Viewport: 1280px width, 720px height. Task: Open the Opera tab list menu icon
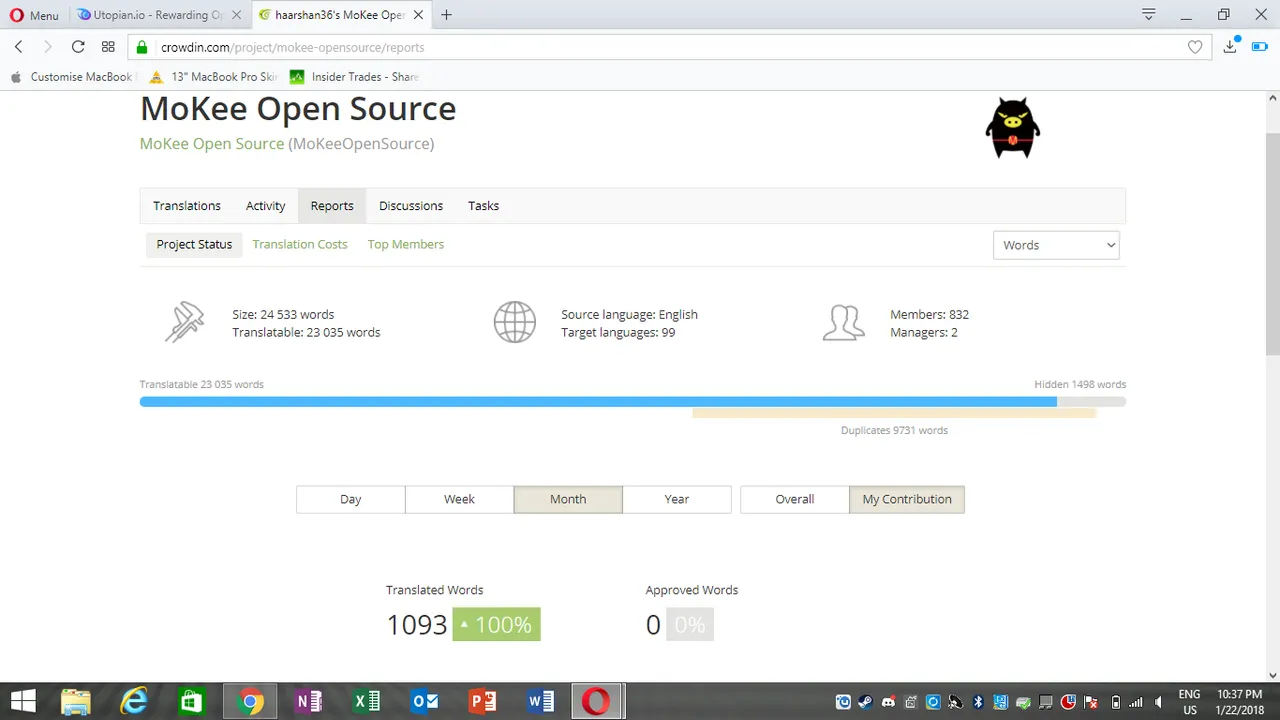click(x=1149, y=15)
